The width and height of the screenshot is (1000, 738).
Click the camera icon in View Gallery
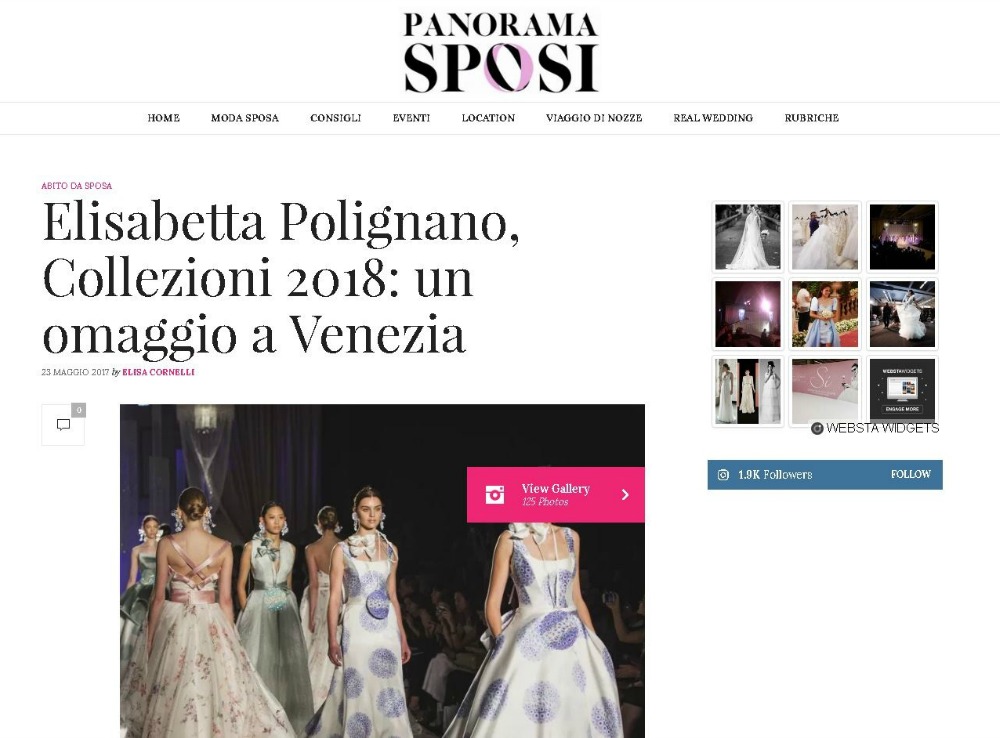click(495, 494)
